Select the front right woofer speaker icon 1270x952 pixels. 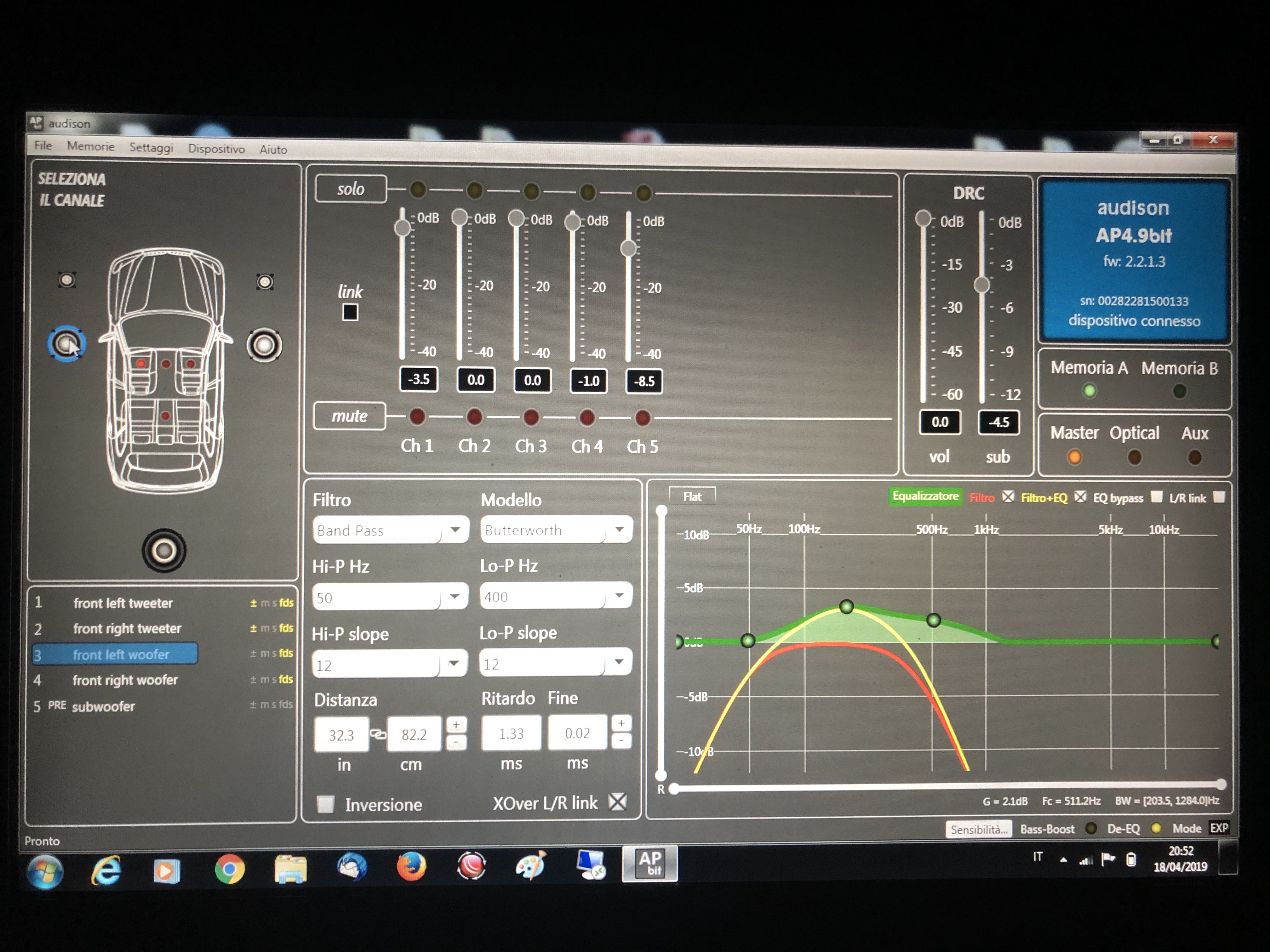click(264, 345)
